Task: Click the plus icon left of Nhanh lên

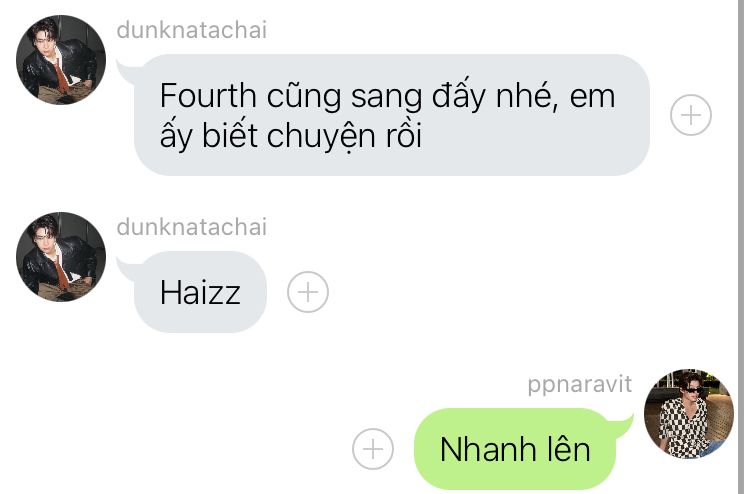Action: [x=373, y=449]
